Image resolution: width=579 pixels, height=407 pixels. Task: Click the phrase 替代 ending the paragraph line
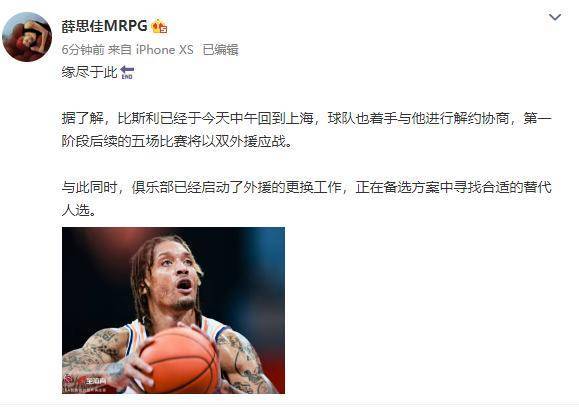pos(538,187)
